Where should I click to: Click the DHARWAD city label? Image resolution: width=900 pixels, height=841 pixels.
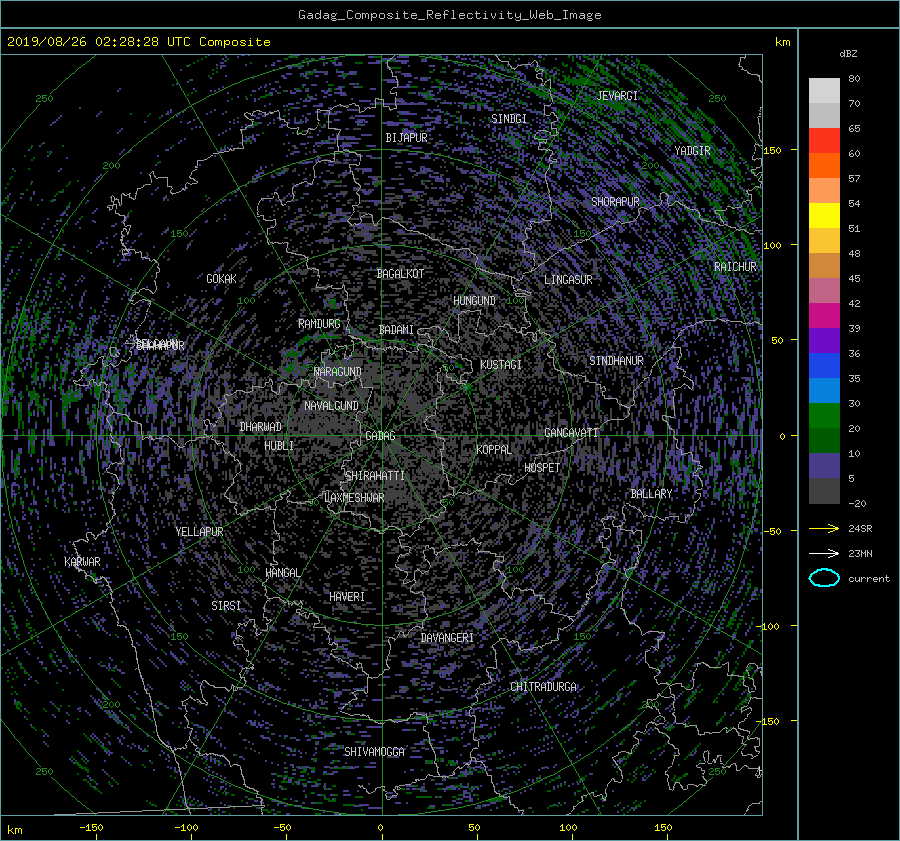[x=260, y=427]
